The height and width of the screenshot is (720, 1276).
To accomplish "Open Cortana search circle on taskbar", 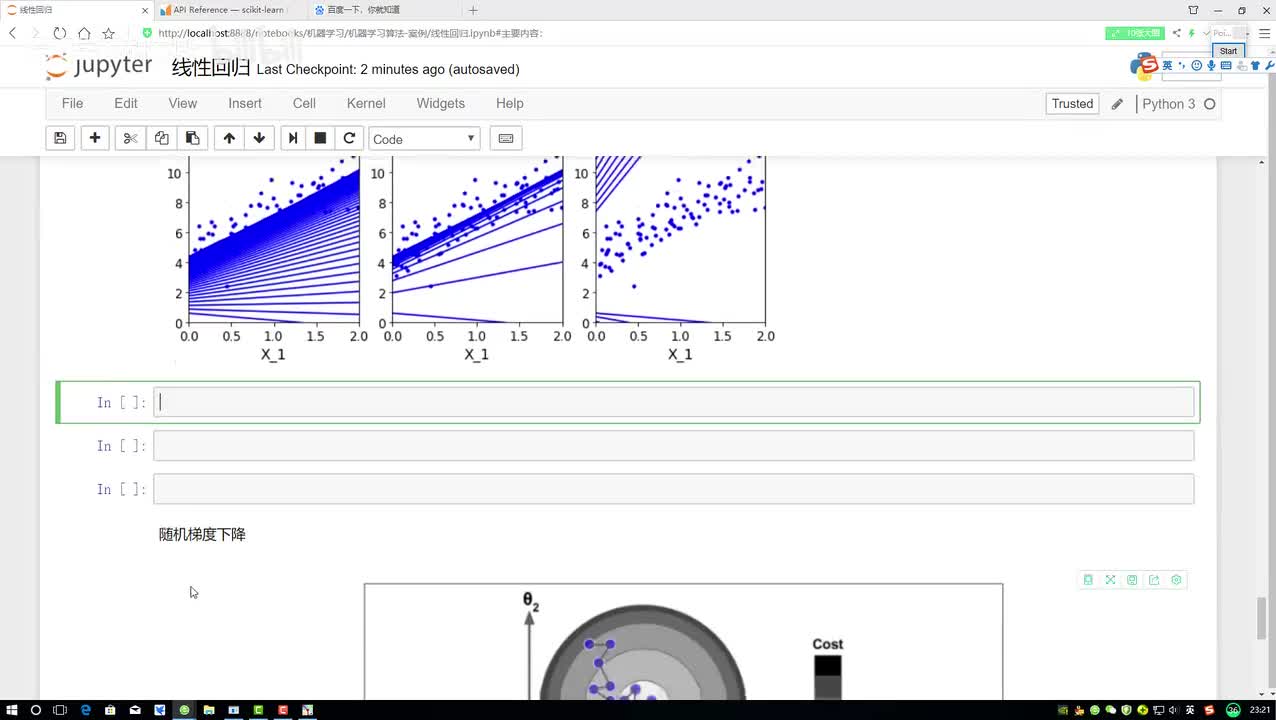I will [x=35, y=710].
